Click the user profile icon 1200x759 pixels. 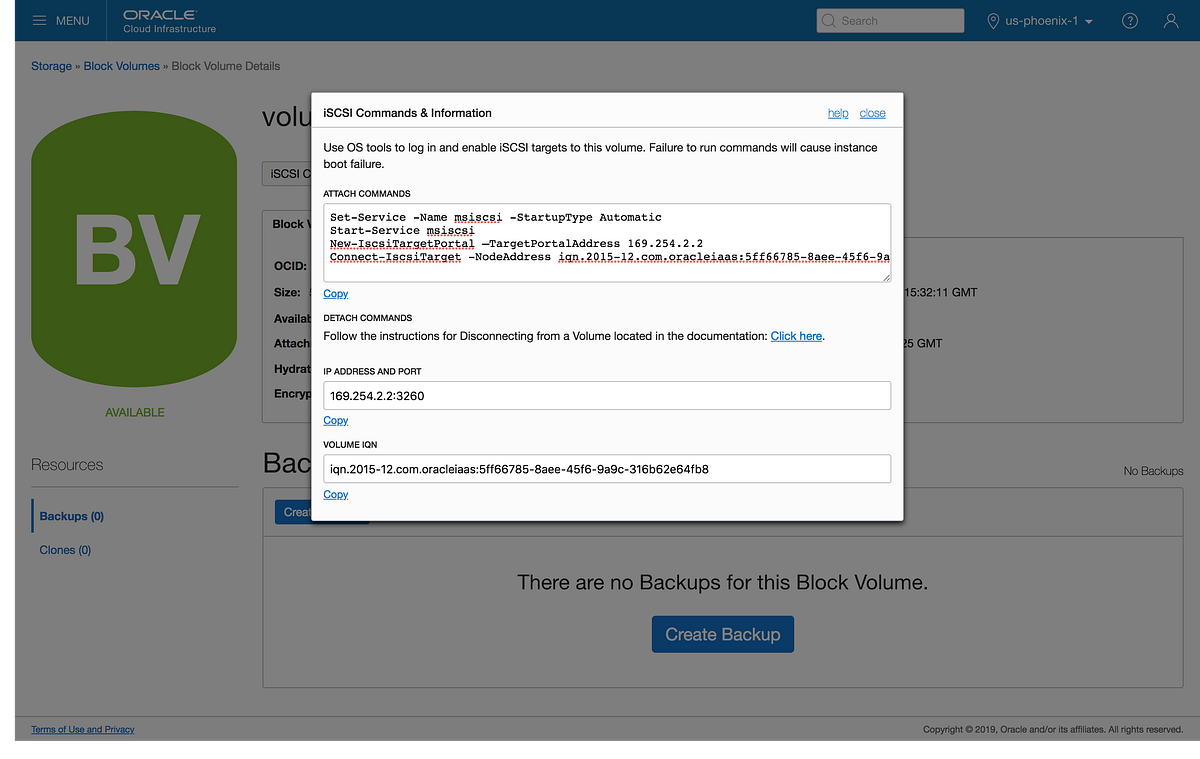tap(1170, 20)
